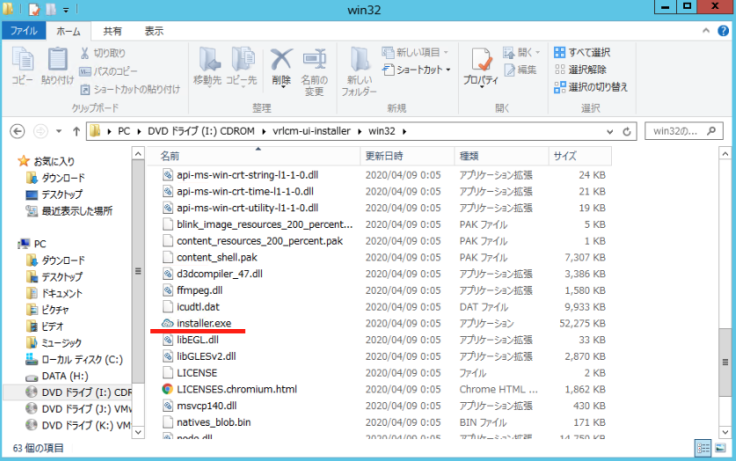Click the Properties checkmark icon
736x461 pixels.
pyautogui.click(x=481, y=60)
